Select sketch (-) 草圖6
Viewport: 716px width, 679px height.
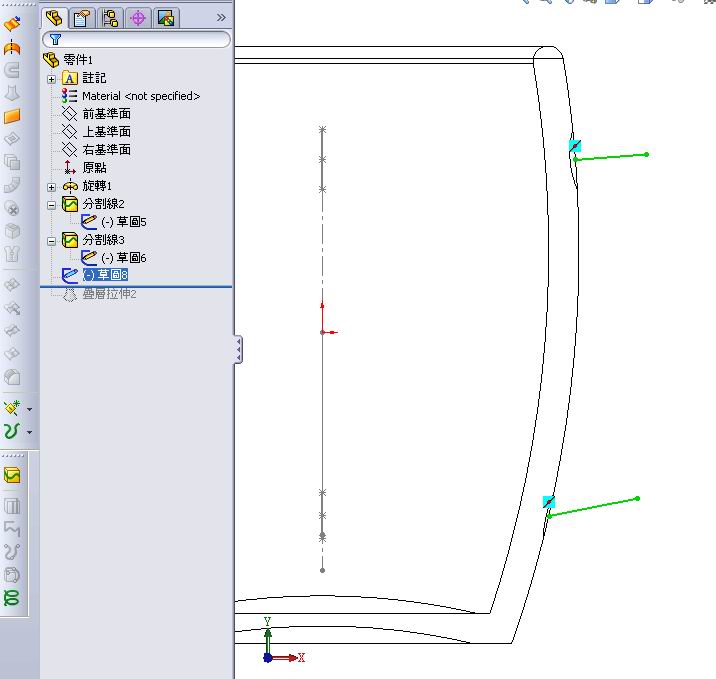(123, 258)
